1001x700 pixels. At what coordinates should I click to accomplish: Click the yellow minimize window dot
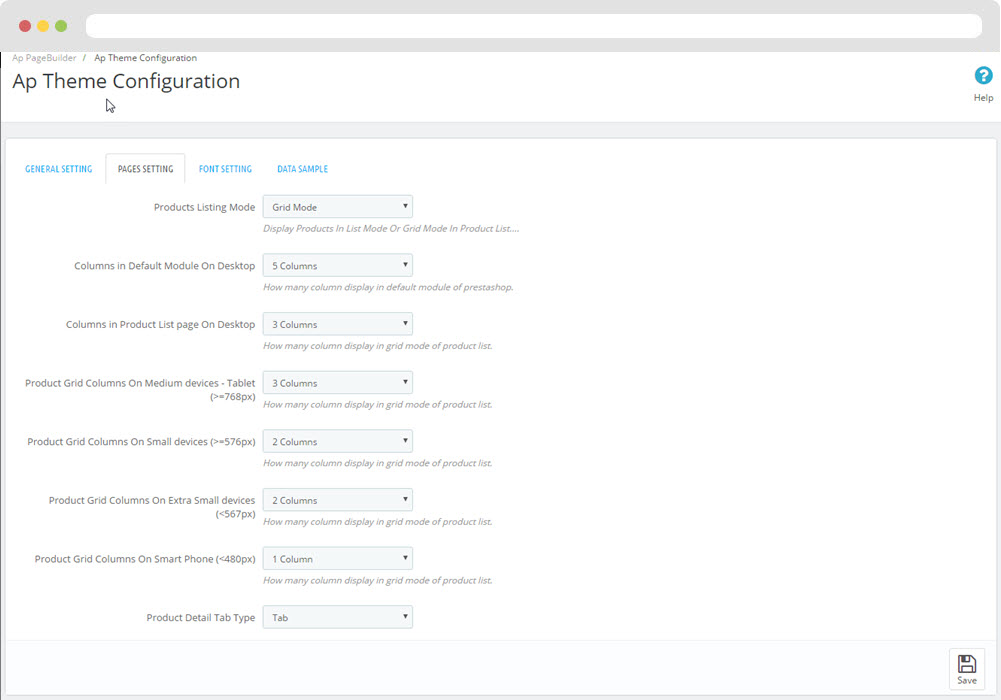pos(43,26)
